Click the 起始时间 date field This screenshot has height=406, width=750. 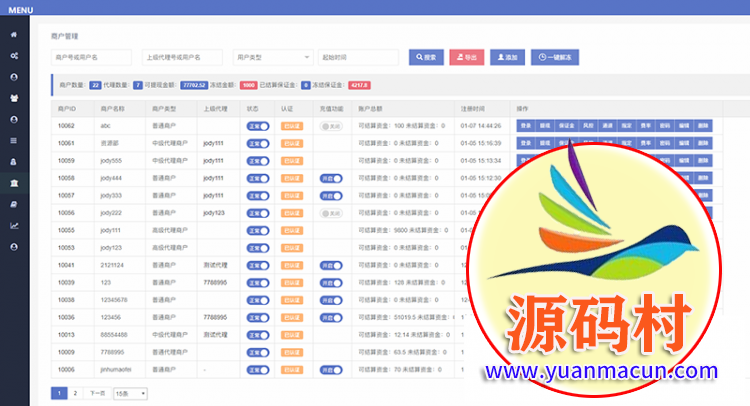(358, 57)
